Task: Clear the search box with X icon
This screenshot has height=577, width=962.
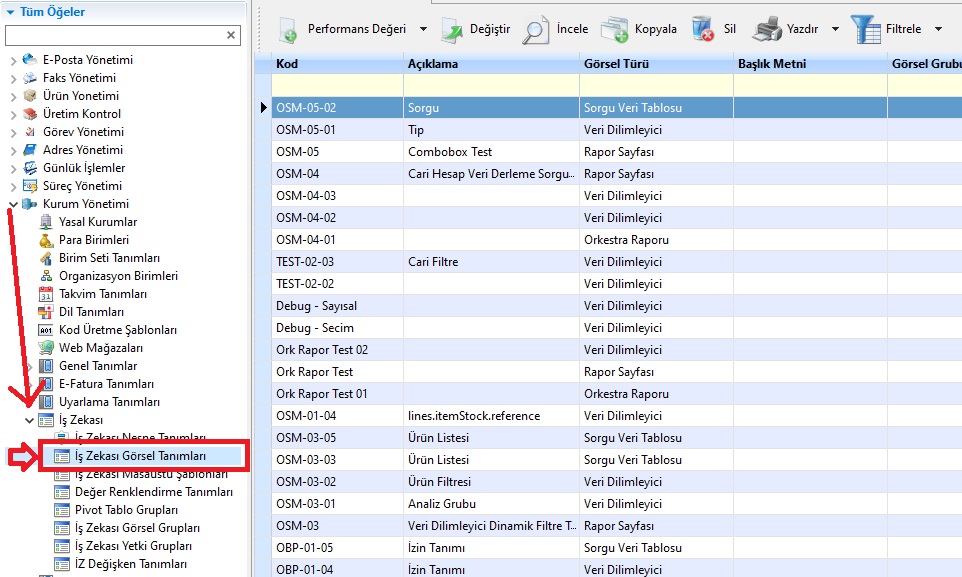Action: click(231, 36)
